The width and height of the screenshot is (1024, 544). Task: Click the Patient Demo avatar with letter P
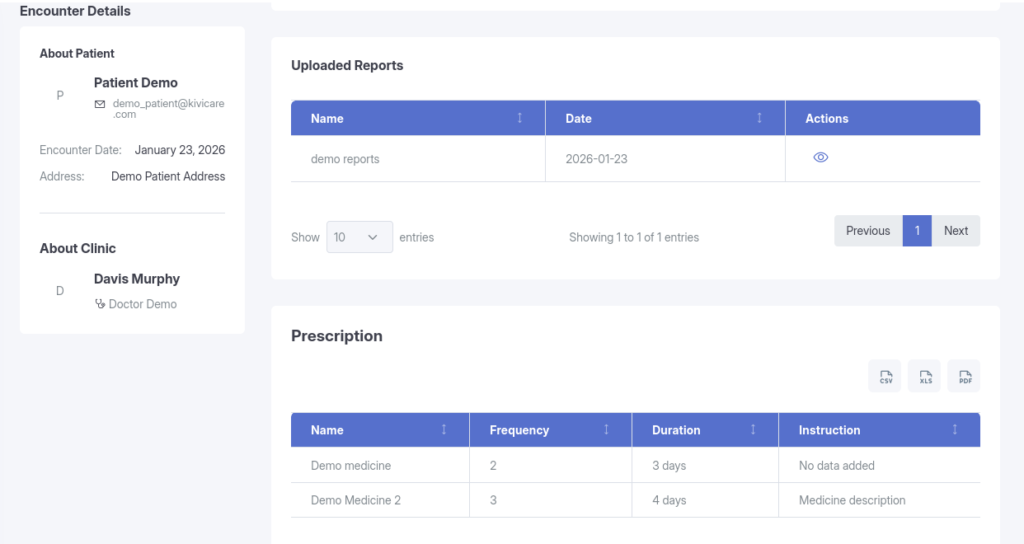[60, 96]
